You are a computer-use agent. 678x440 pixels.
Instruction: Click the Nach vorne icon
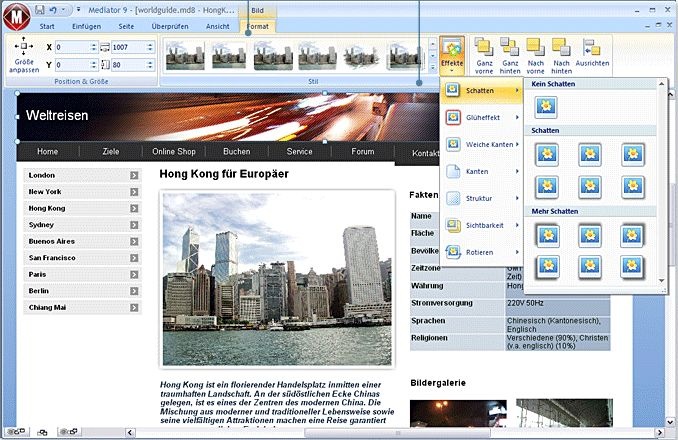[x=535, y=55]
